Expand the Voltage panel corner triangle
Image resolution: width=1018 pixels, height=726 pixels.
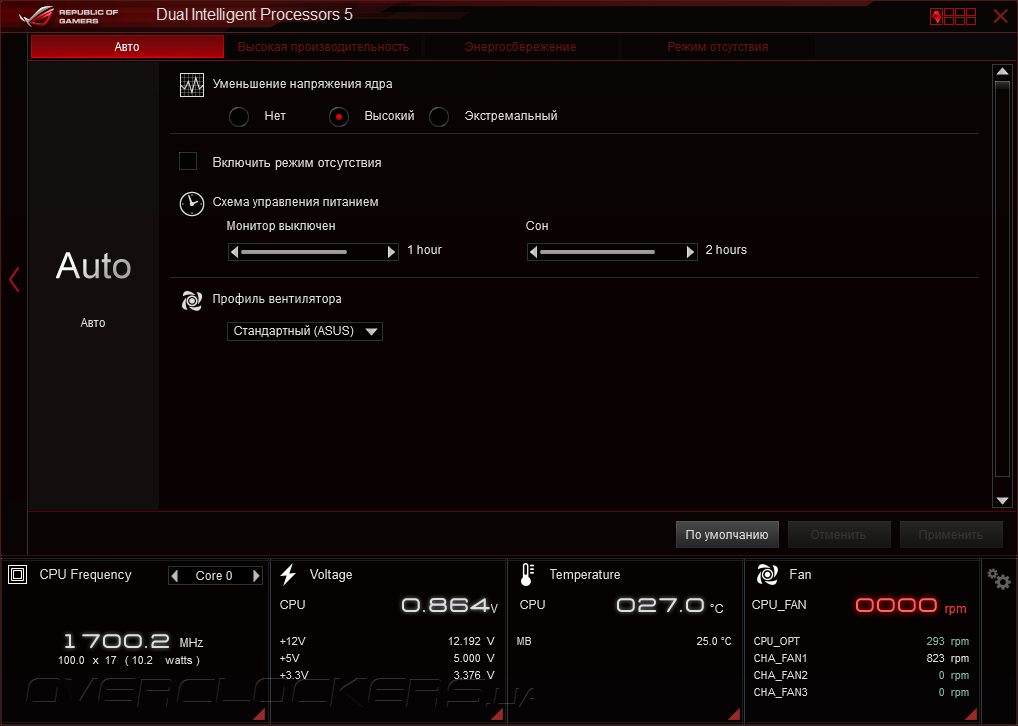(497, 714)
